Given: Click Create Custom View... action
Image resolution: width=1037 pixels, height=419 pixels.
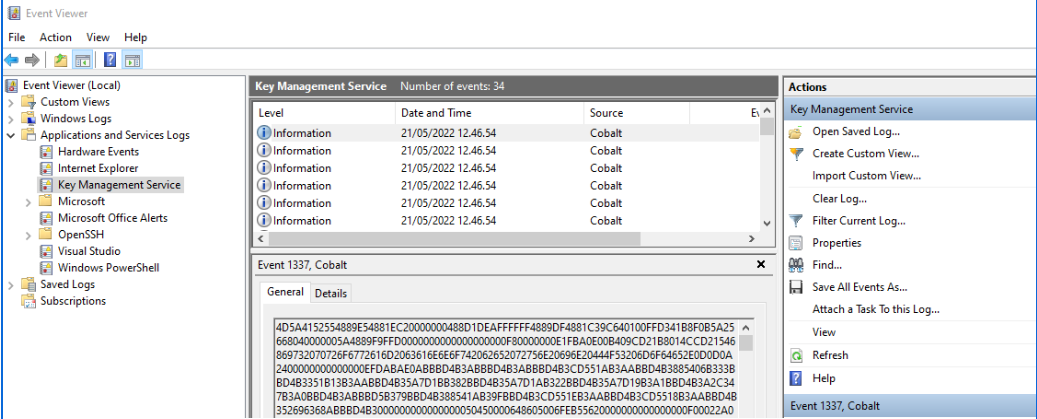Looking at the screenshot, I should point(865,154).
